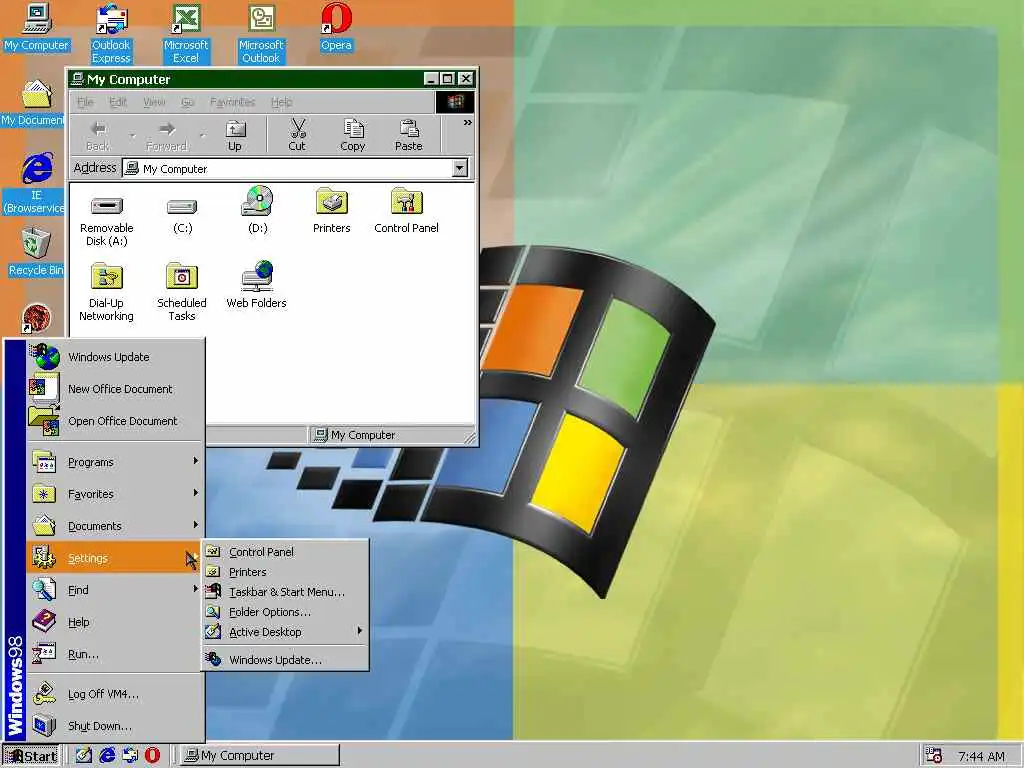The width and height of the screenshot is (1024, 768).
Task: Click the Up toolbar button
Action: point(234,136)
